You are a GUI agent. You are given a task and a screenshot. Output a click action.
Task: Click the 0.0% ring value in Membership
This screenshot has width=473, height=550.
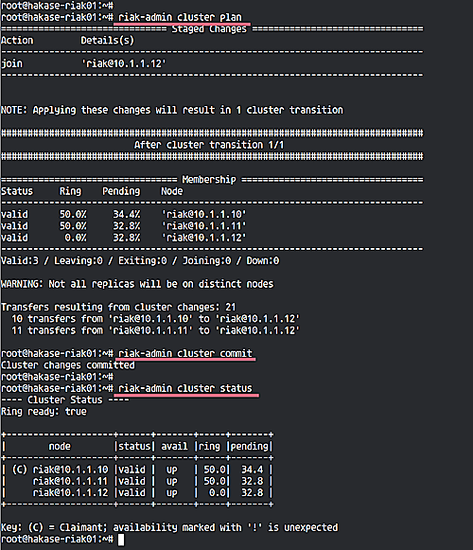click(75, 238)
